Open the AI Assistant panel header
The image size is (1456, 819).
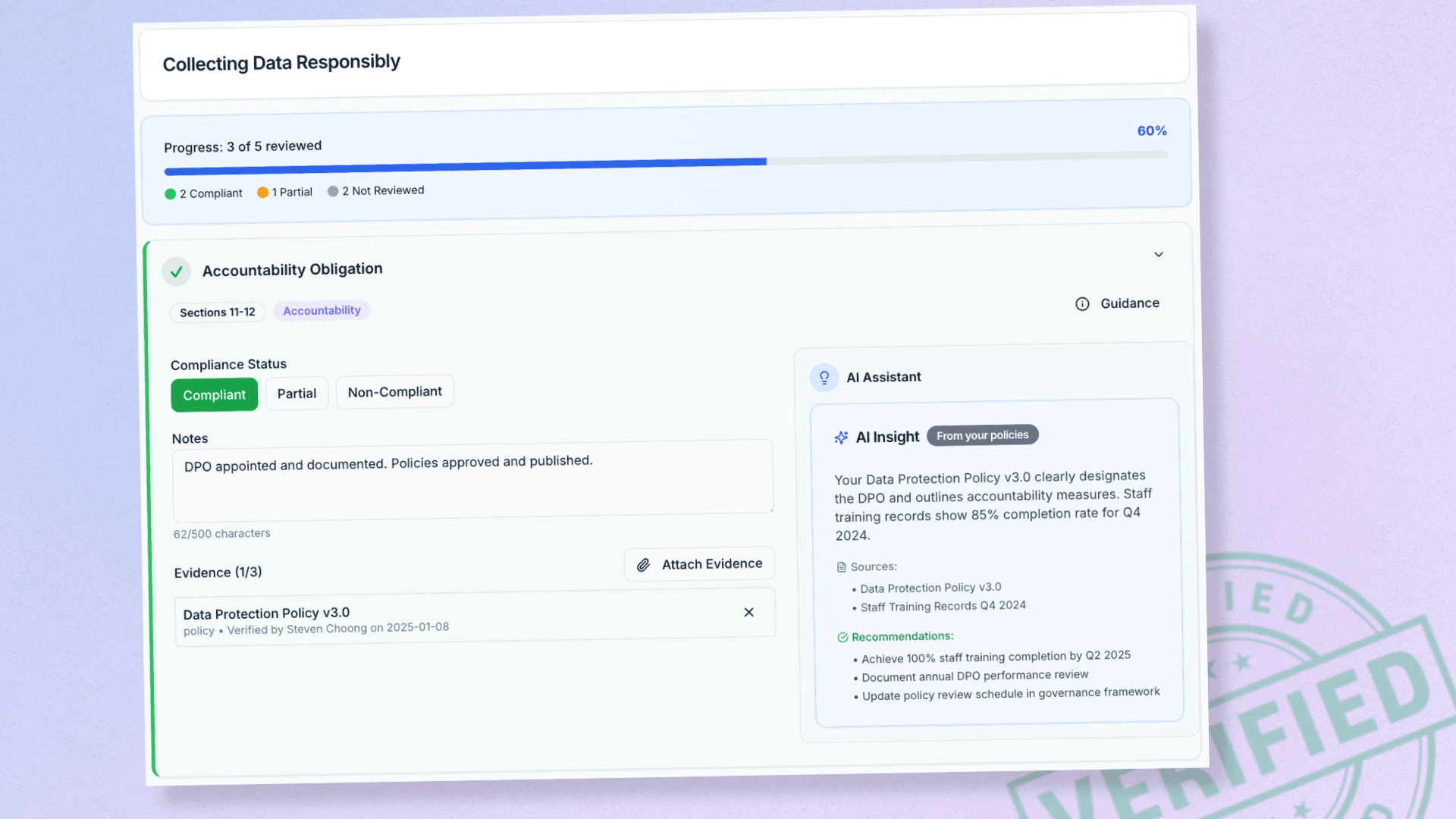(x=883, y=377)
